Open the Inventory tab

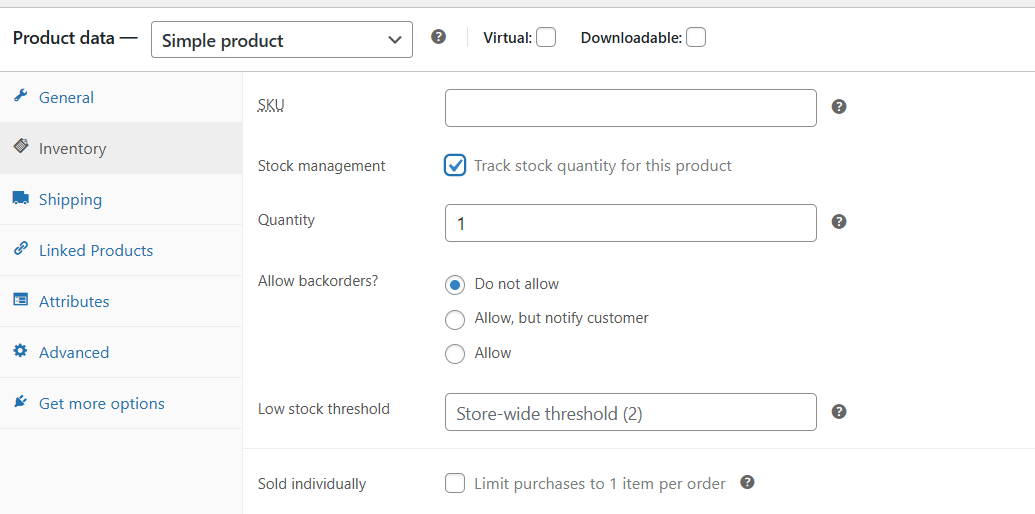click(121, 148)
